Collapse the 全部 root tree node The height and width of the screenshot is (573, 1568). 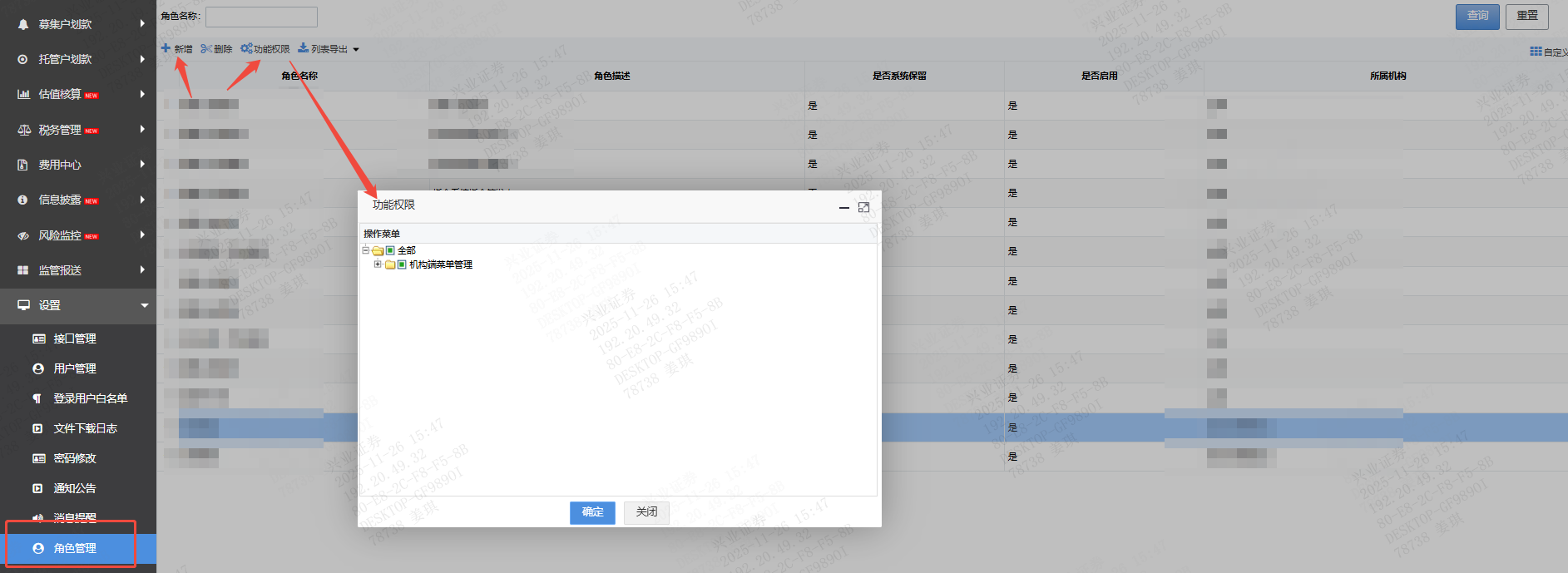pyautogui.click(x=366, y=250)
